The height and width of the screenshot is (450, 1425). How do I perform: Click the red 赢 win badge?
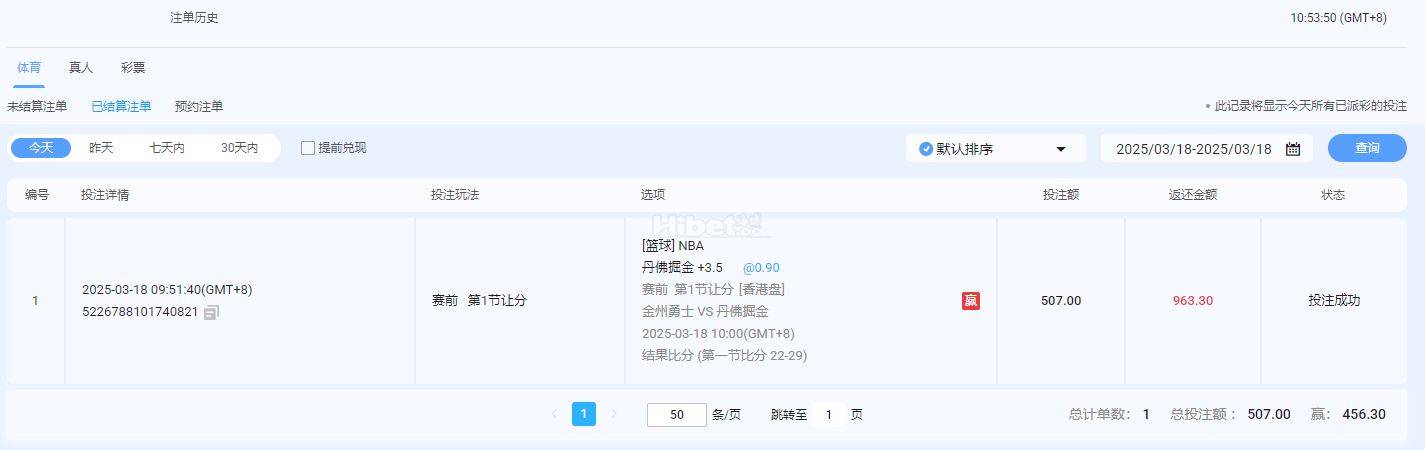click(x=970, y=301)
